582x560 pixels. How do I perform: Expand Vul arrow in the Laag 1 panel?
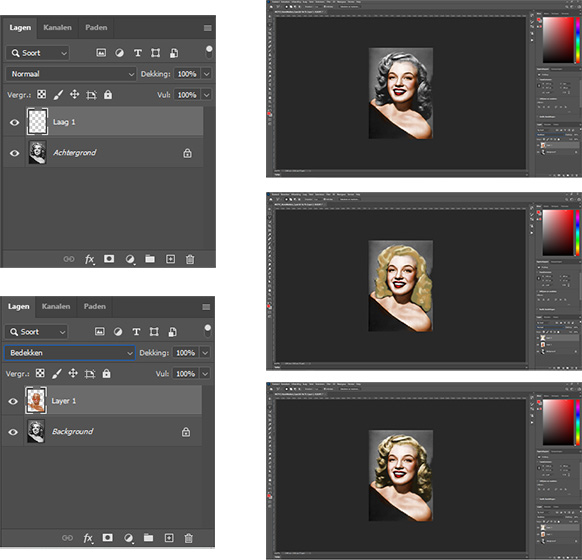click(206, 95)
